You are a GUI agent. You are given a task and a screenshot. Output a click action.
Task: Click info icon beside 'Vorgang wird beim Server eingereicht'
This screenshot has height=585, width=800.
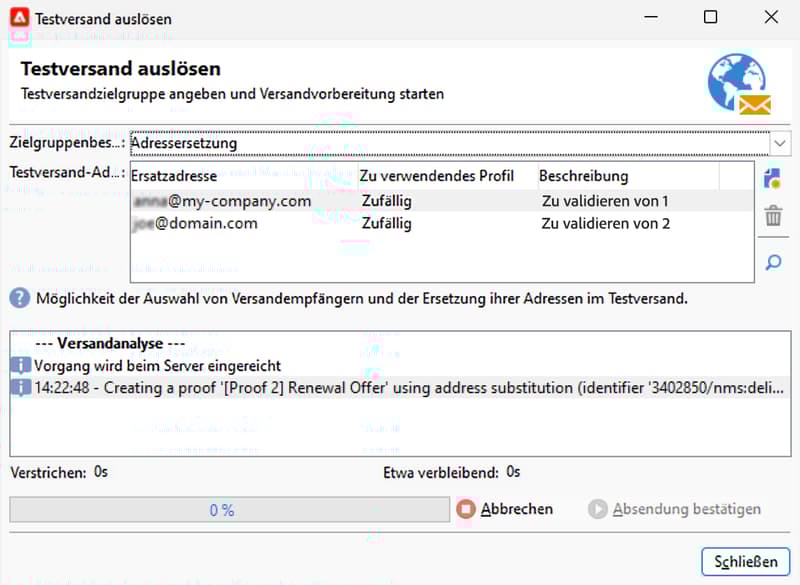coord(21,365)
